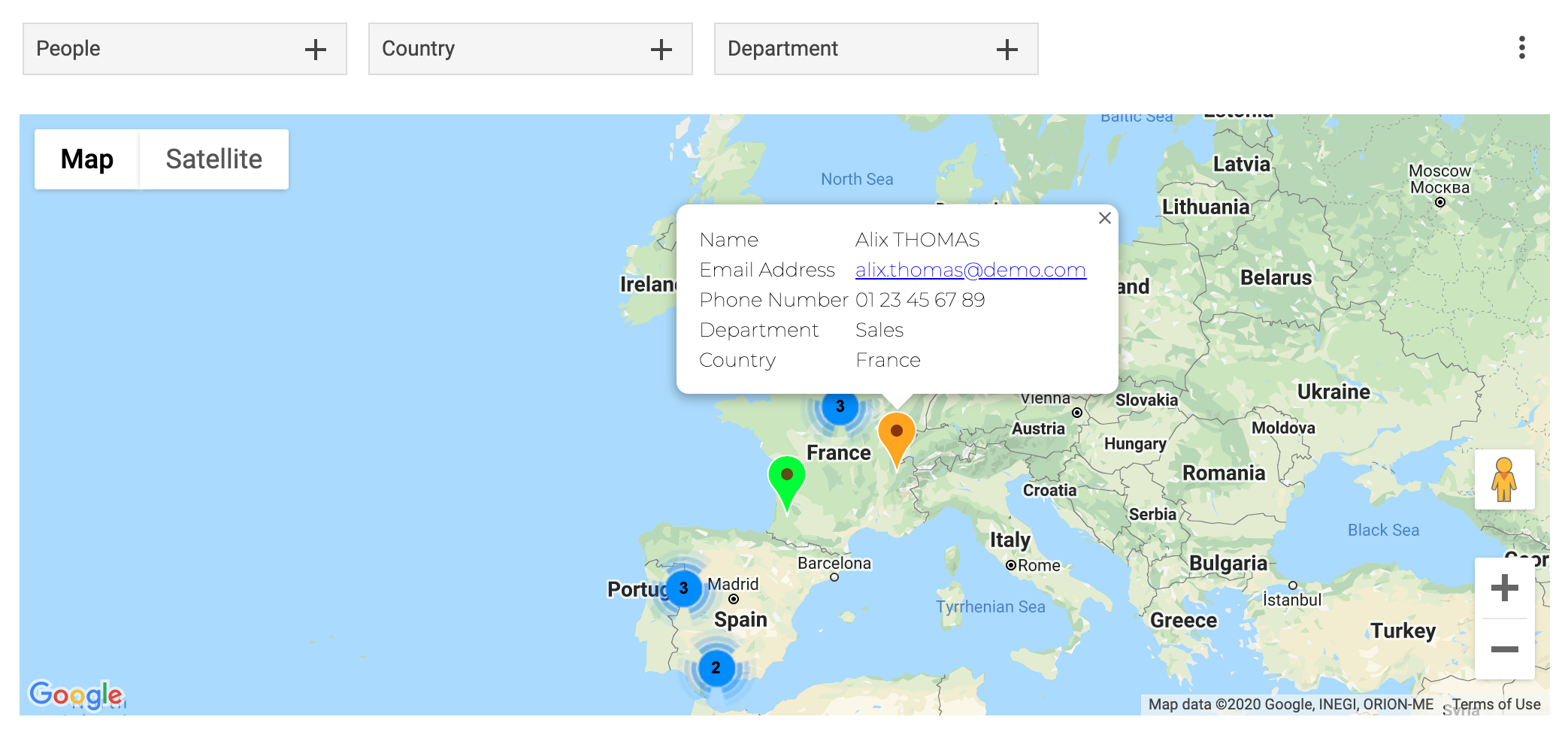Click the People filter panel
This screenshot has height=741, width=1568.
150,49
